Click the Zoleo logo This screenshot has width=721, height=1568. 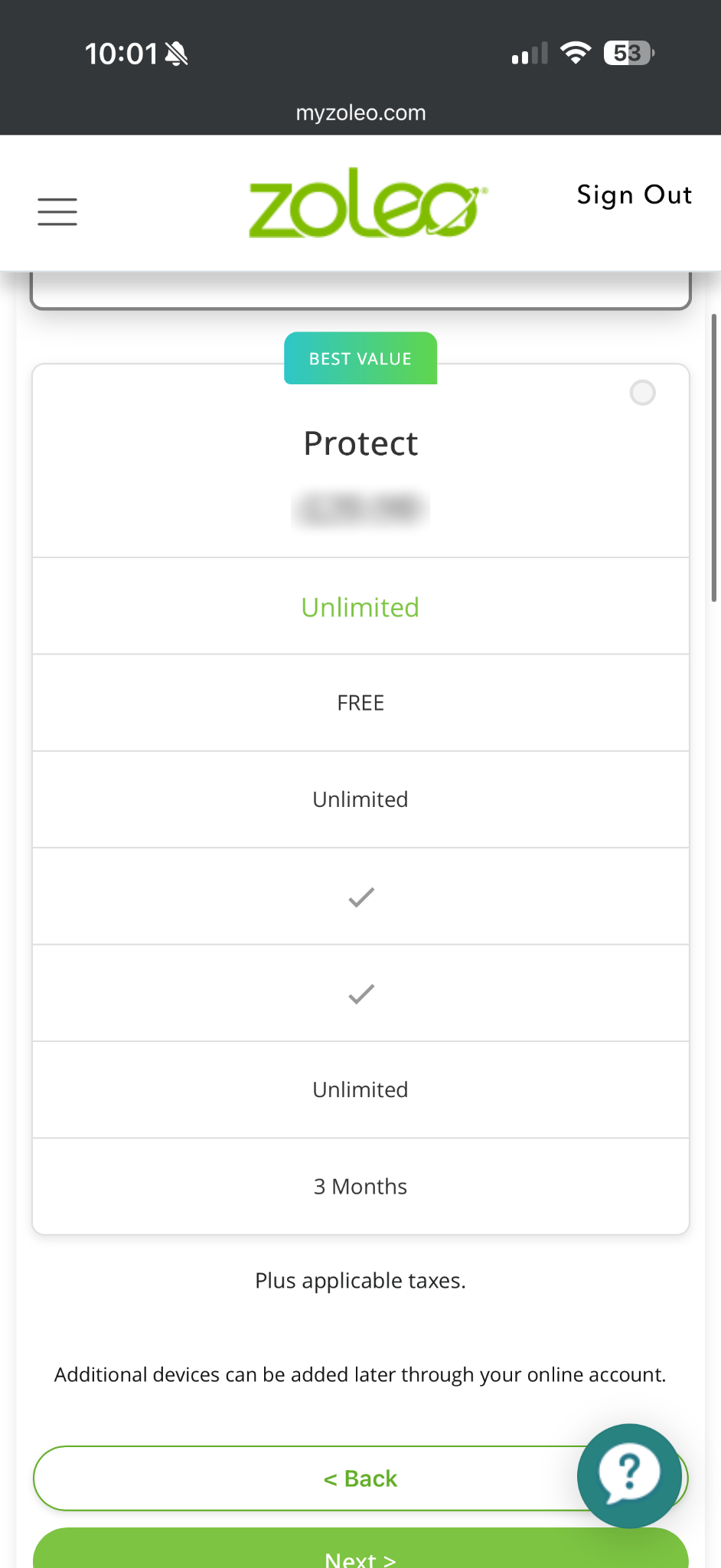[x=367, y=203]
